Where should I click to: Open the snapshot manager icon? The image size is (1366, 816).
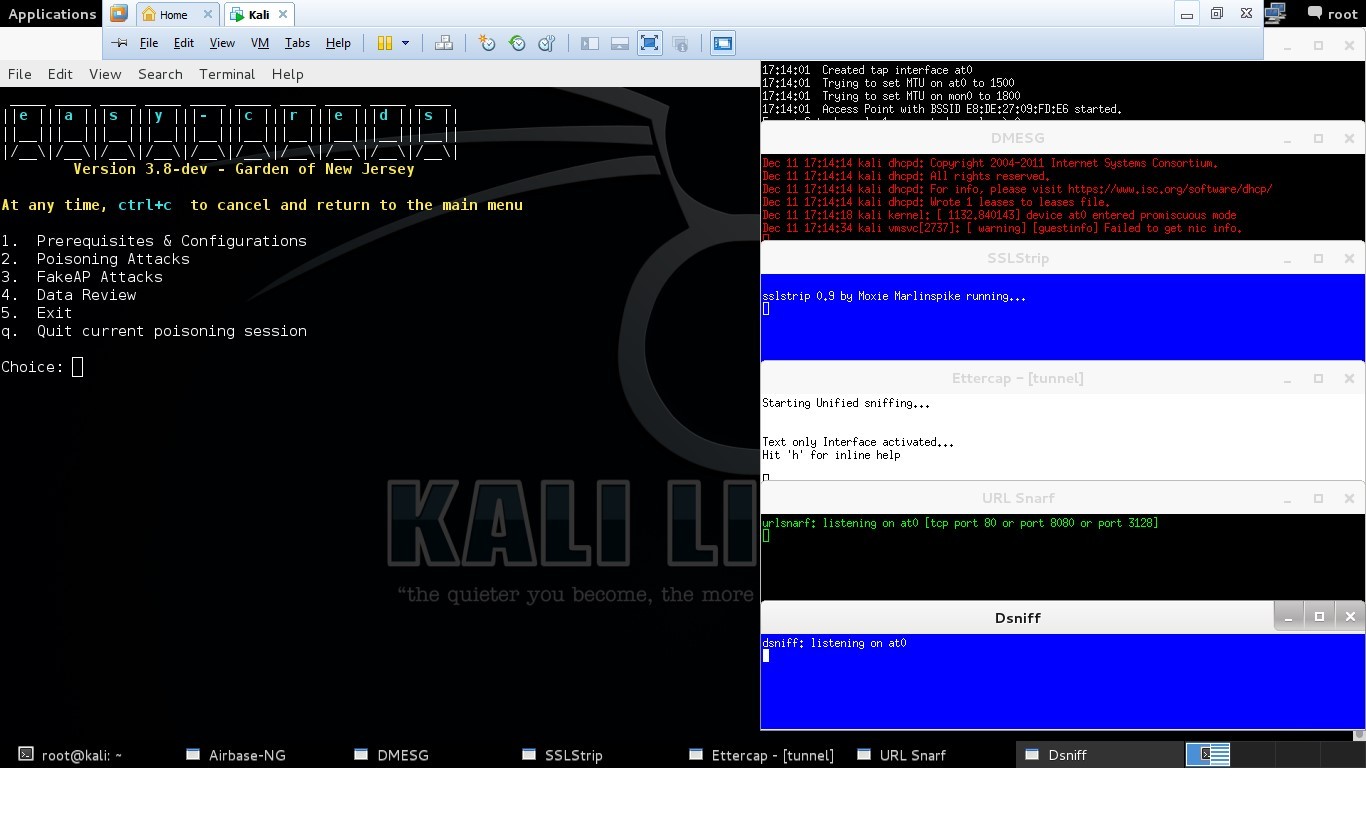pos(547,43)
